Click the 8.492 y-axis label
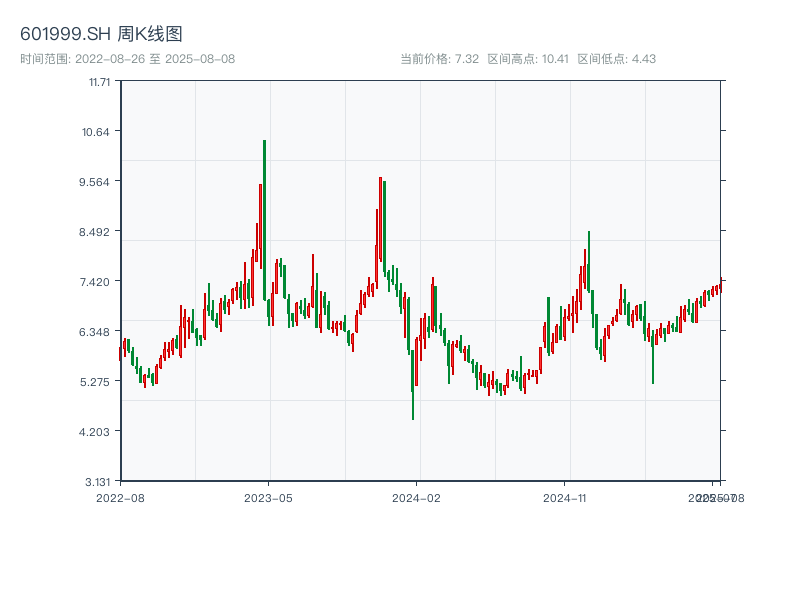This screenshot has height=600, width=800. [98, 231]
